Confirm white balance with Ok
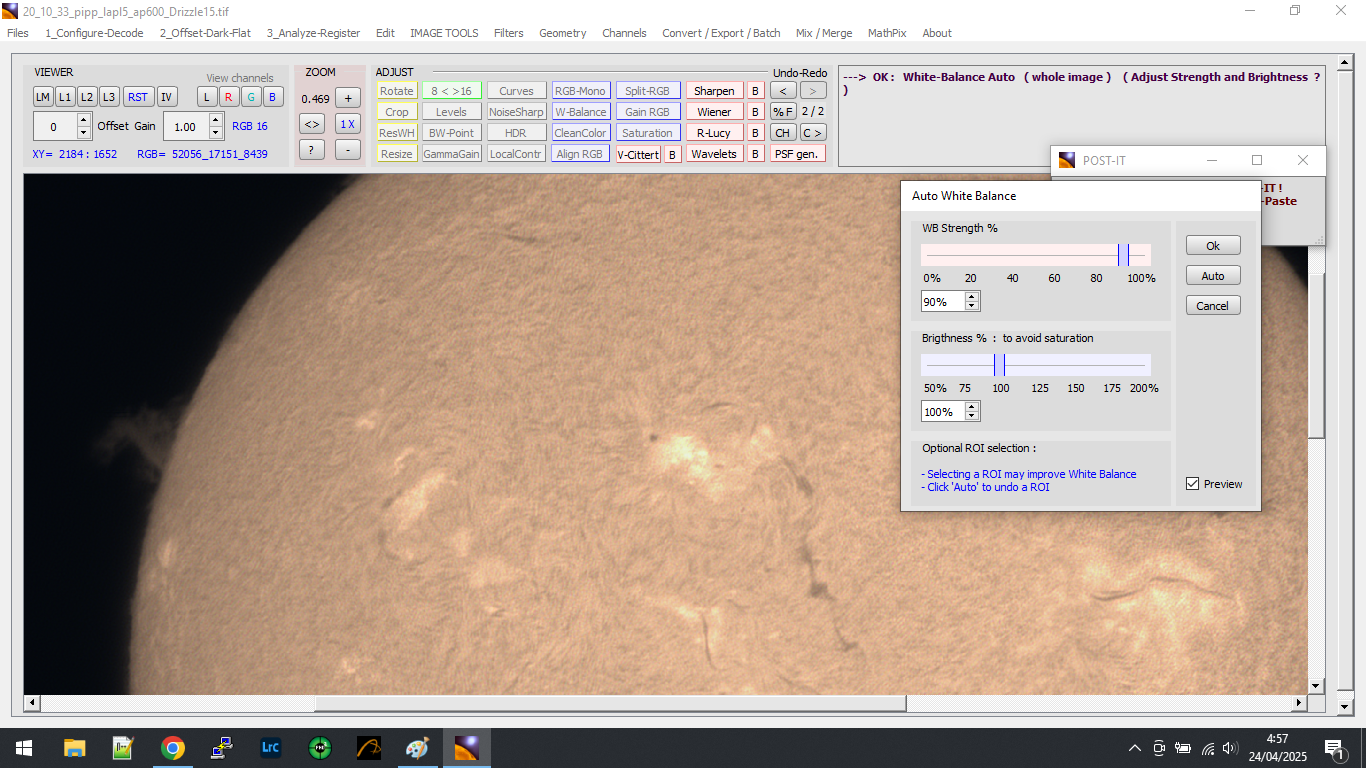 click(x=1213, y=246)
